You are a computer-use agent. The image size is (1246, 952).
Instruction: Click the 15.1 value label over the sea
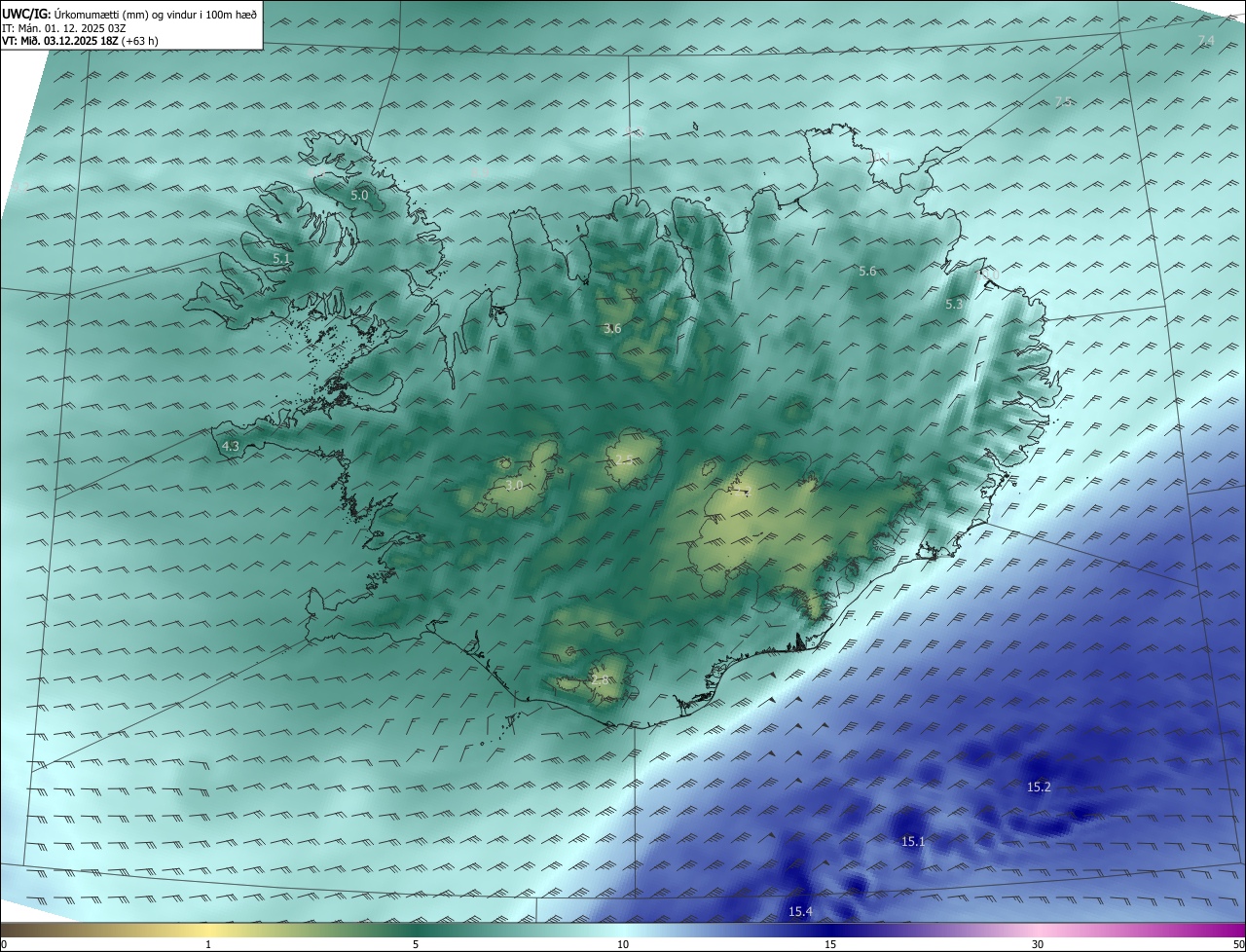tap(913, 842)
